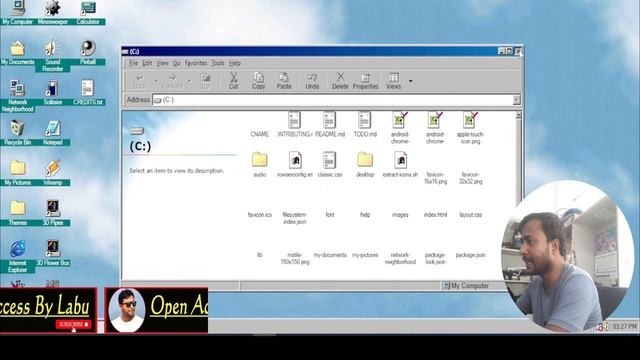Viewport: 640px width, 360px height.
Task: Click Undo toolbar button
Action: click(312, 80)
